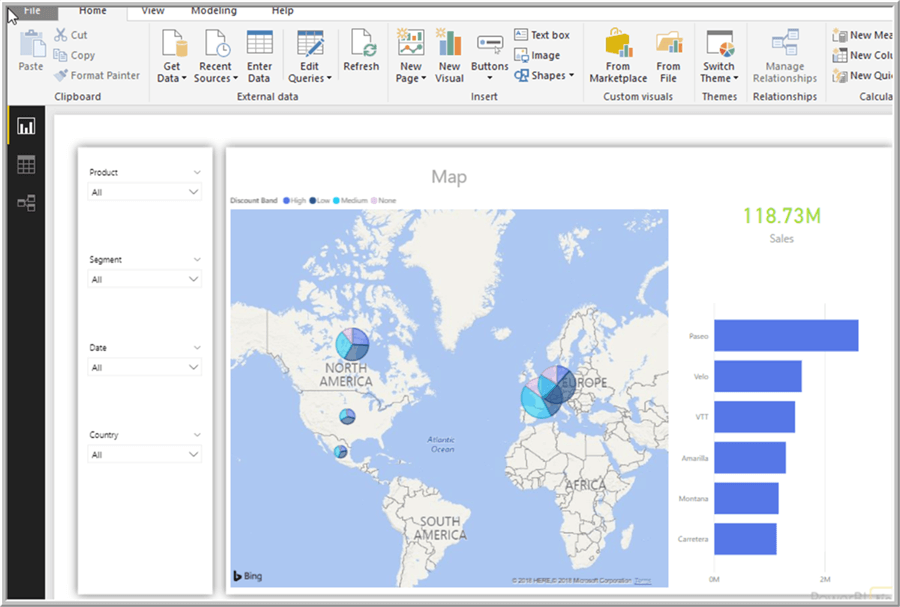Click the Map visual title
Screen dimensions: 900x607
coord(449,177)
